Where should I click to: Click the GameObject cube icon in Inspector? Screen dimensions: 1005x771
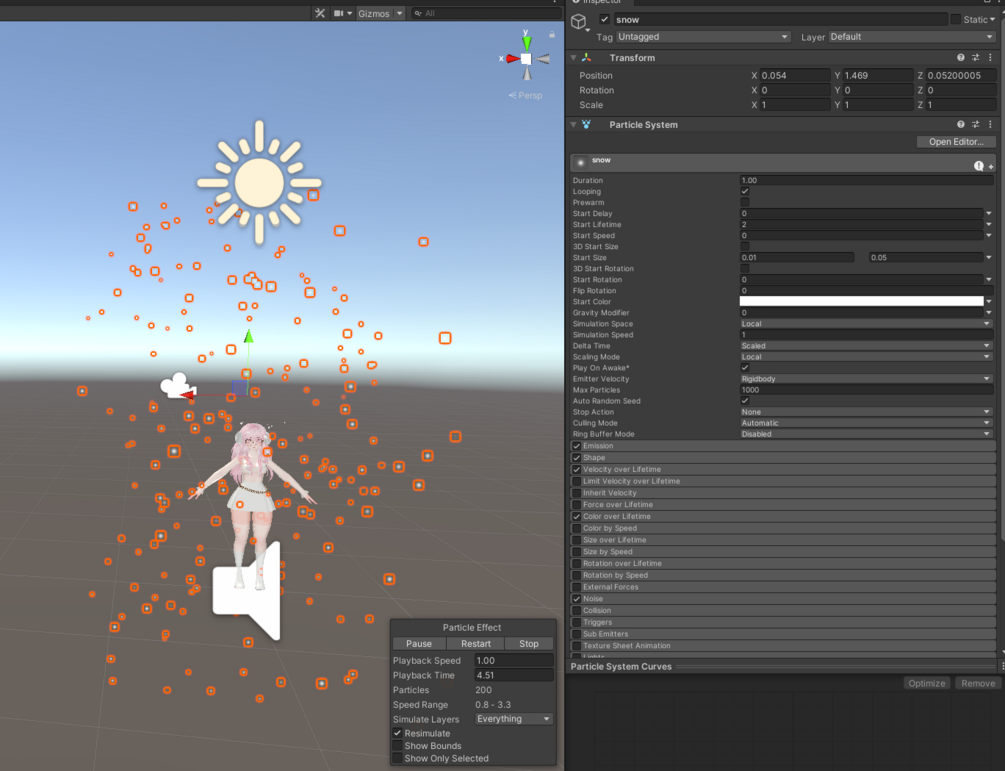pyautogui.click(x=579, y=22)
